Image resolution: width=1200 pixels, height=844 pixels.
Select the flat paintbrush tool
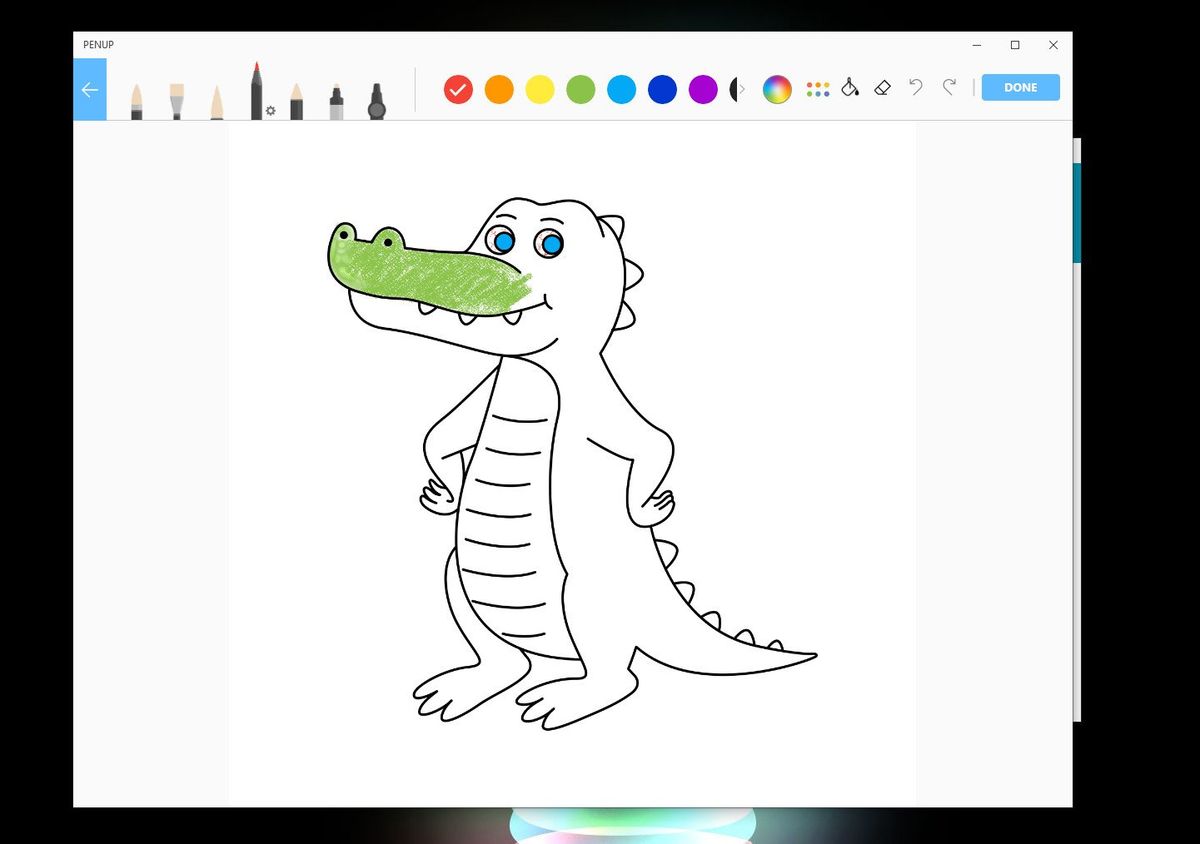176,102
